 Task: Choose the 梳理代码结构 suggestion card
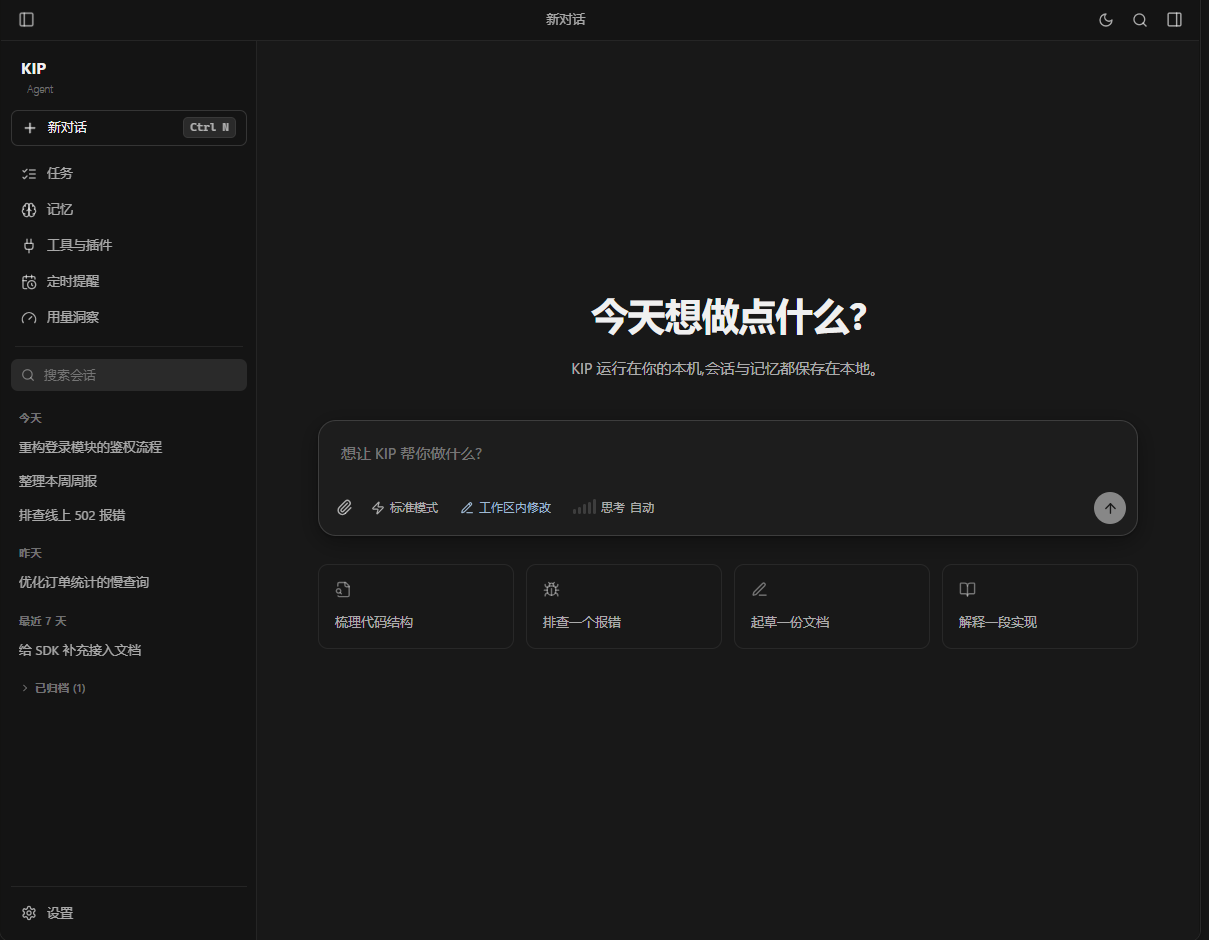point(416,607)
